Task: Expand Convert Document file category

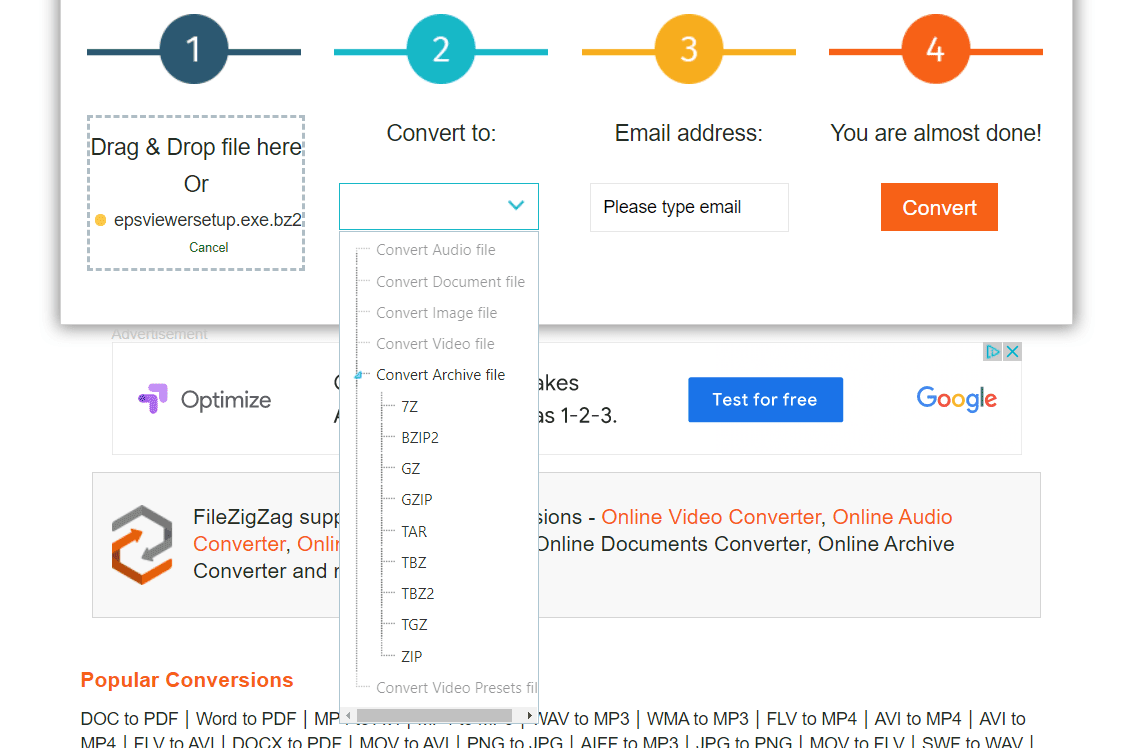Action: click(x=450, y=282)
